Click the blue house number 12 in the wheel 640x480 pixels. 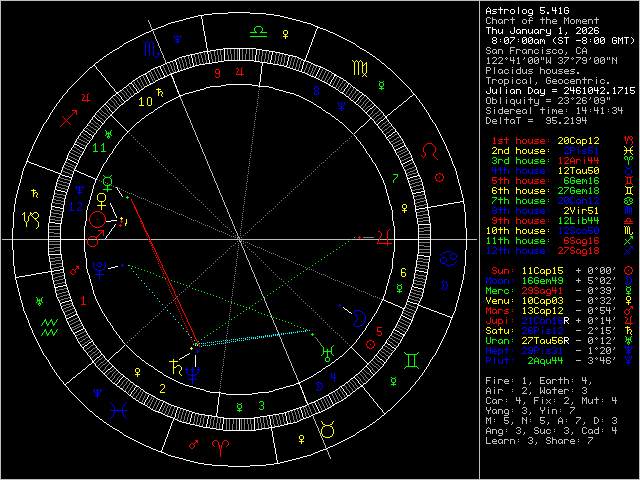coord(76,207)
